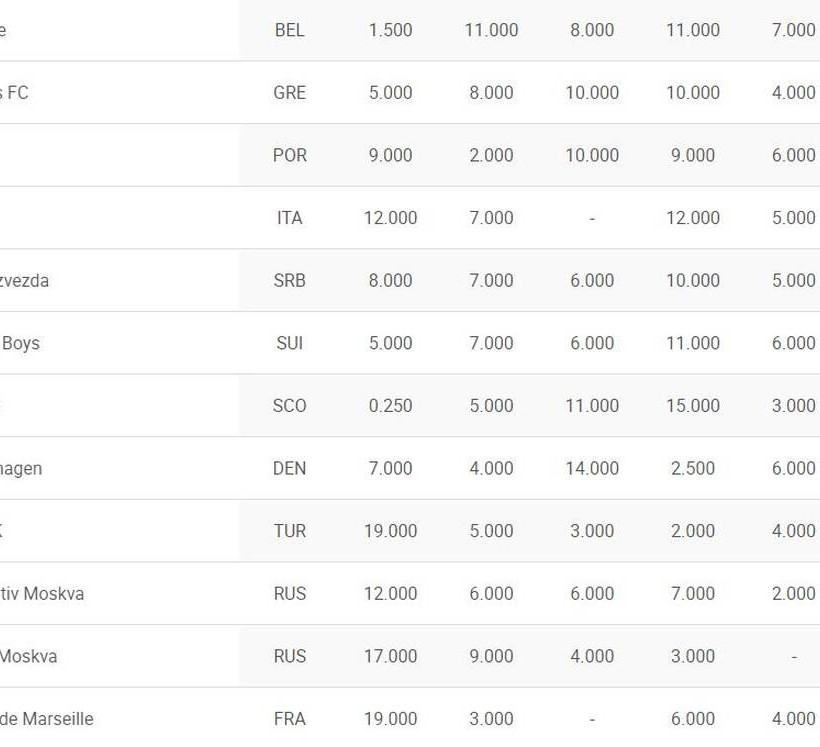The height and width of the screenshot is (747, 820).
Task: Open the team name ending in 'zvezda'
Action: pyautogui.click(x=24, y=281)
